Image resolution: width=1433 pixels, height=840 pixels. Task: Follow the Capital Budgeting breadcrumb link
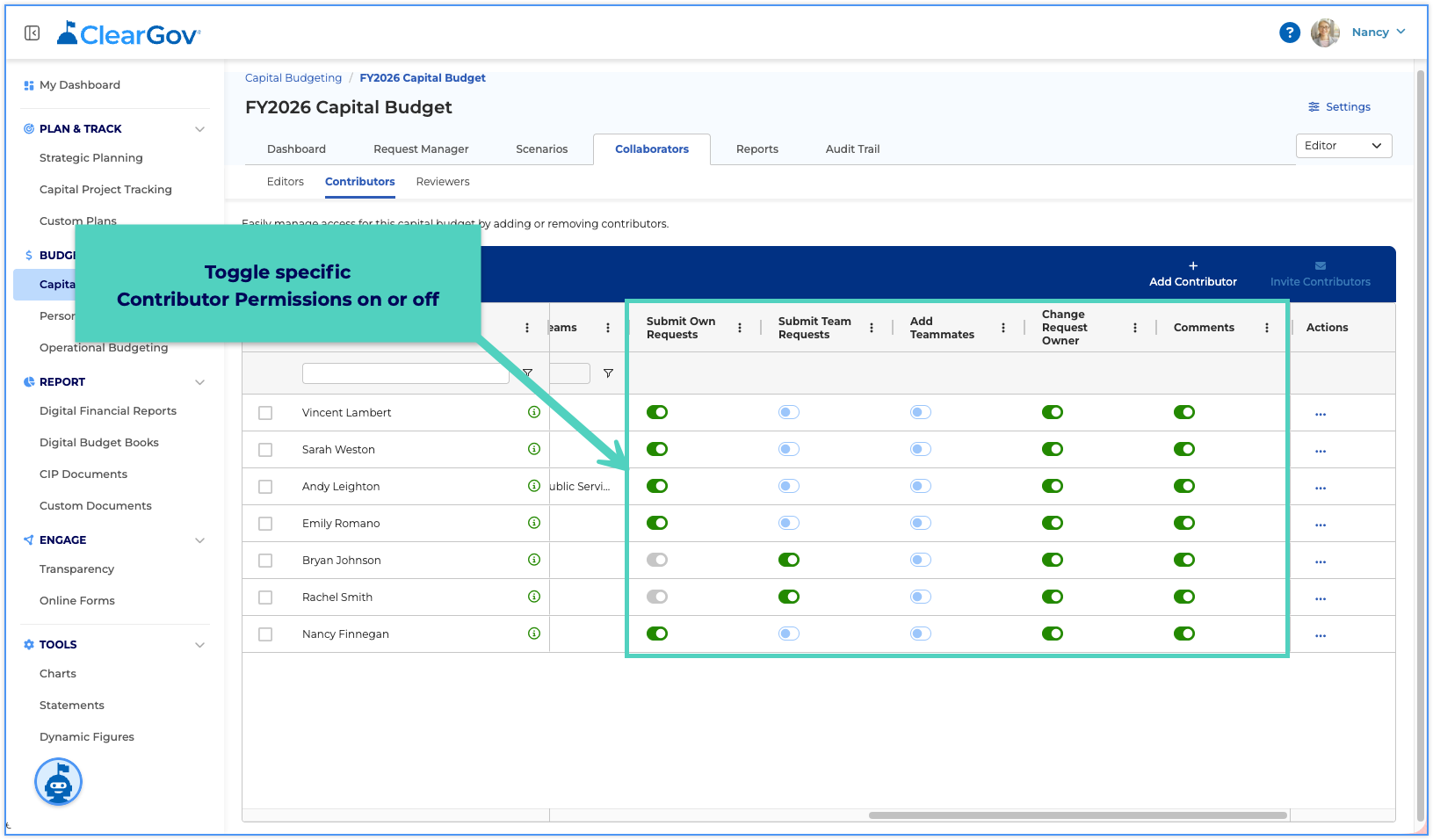(x=293, y=78)
